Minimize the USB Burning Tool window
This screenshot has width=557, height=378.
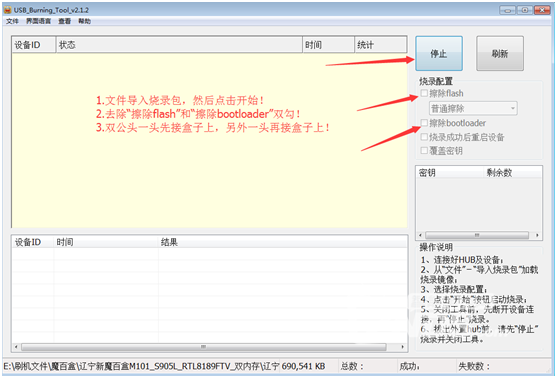[x=507, y=10]
